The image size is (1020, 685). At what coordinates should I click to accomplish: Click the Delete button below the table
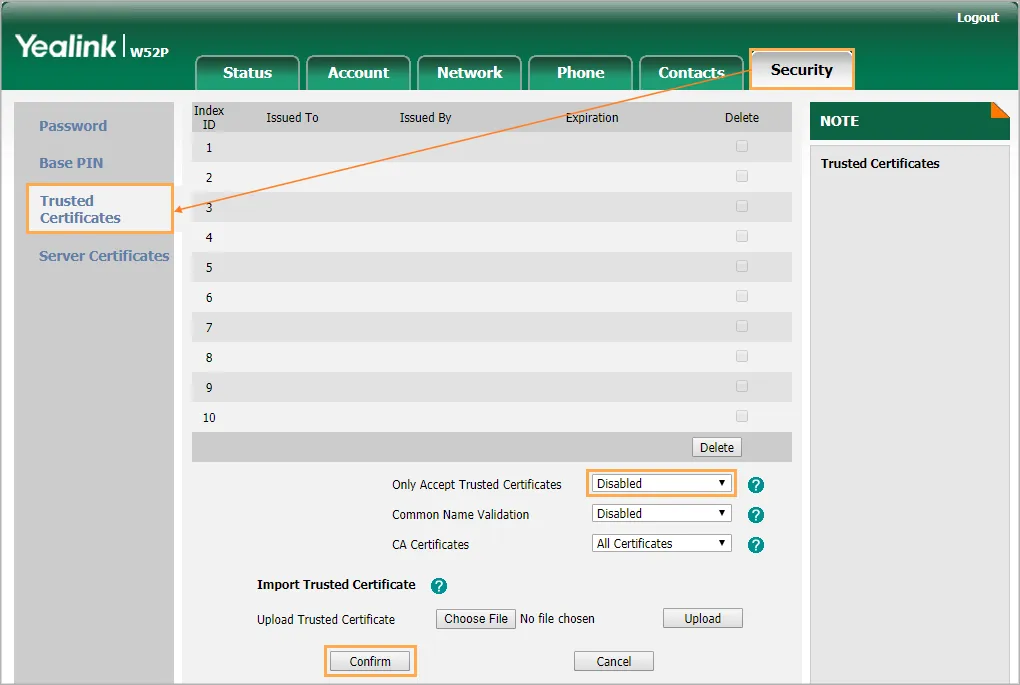716,448
